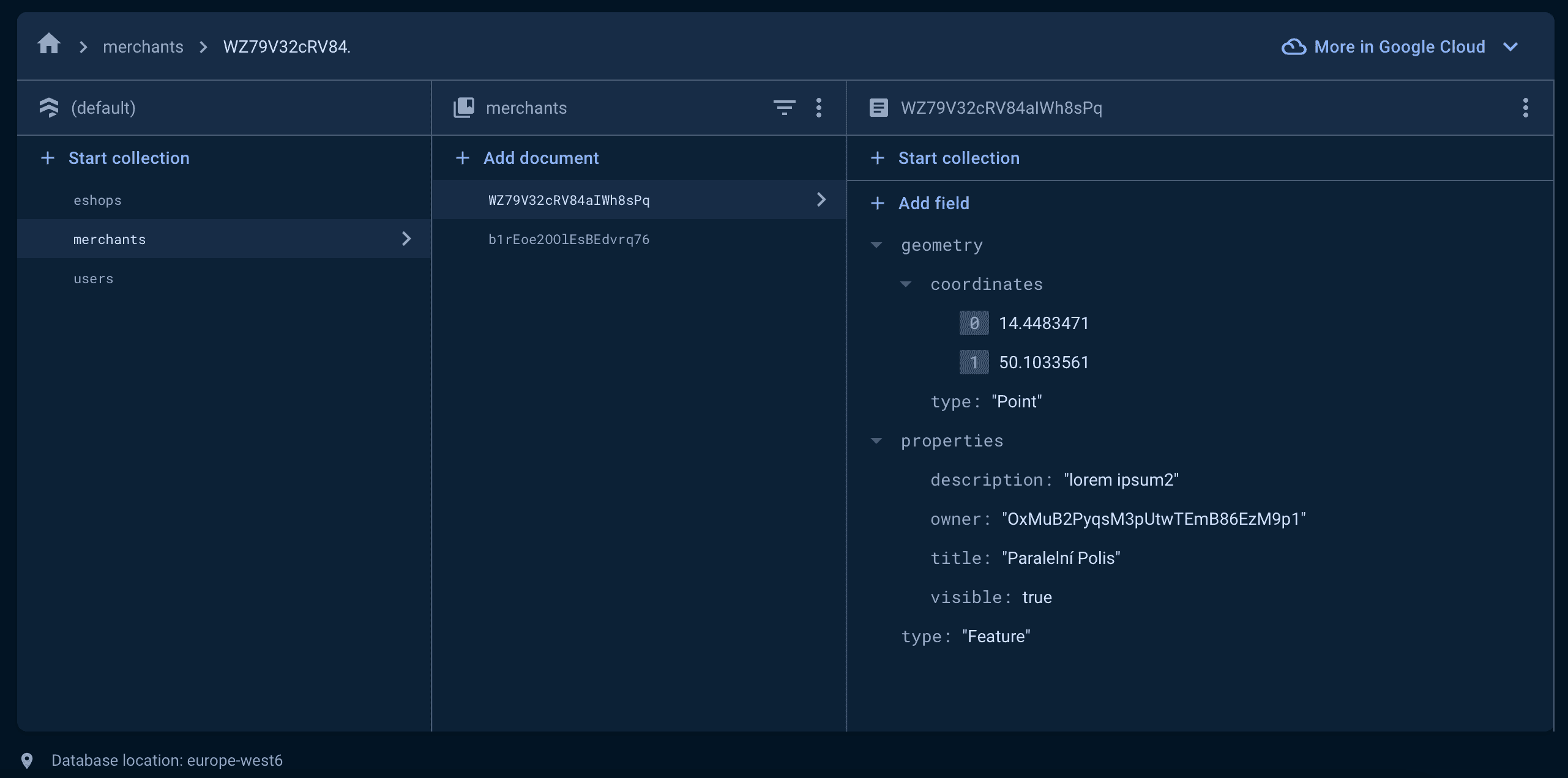Click the document icon beside WZ79V32cRV84aIWh8sPq

(878, 108)
